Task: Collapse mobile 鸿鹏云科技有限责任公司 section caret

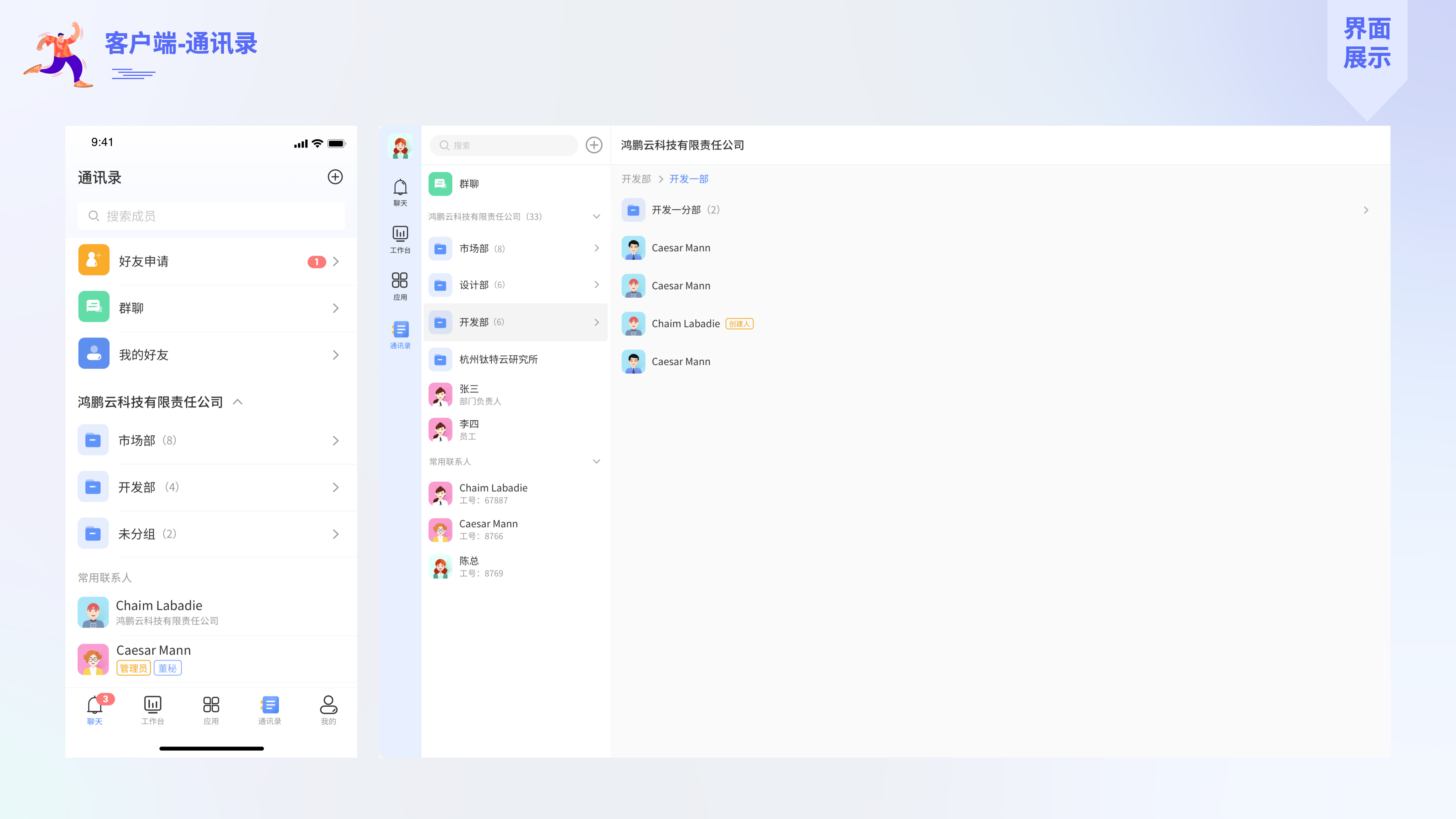Action: click(x=238, y=402)
